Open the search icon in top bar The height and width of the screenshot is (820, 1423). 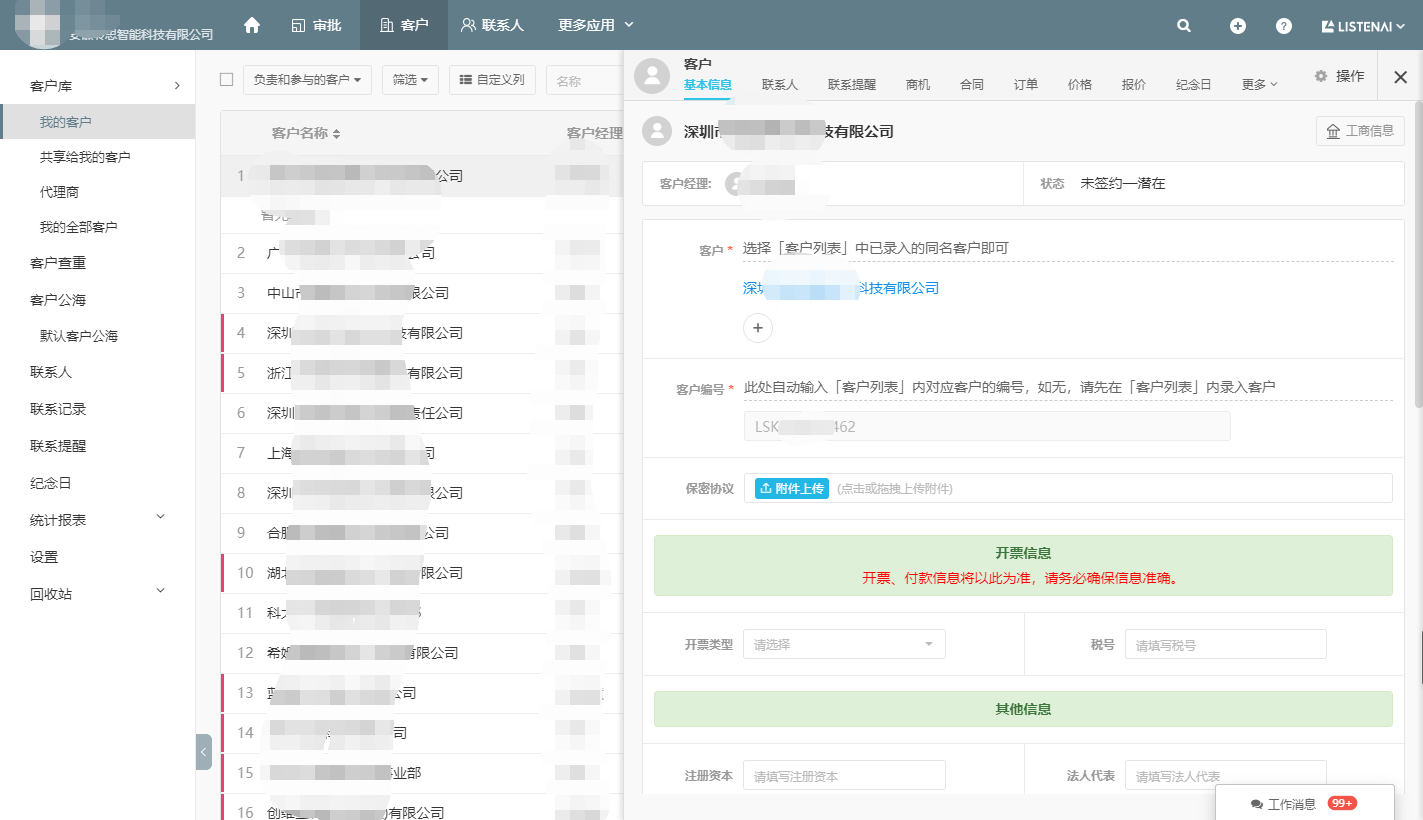1184,26
